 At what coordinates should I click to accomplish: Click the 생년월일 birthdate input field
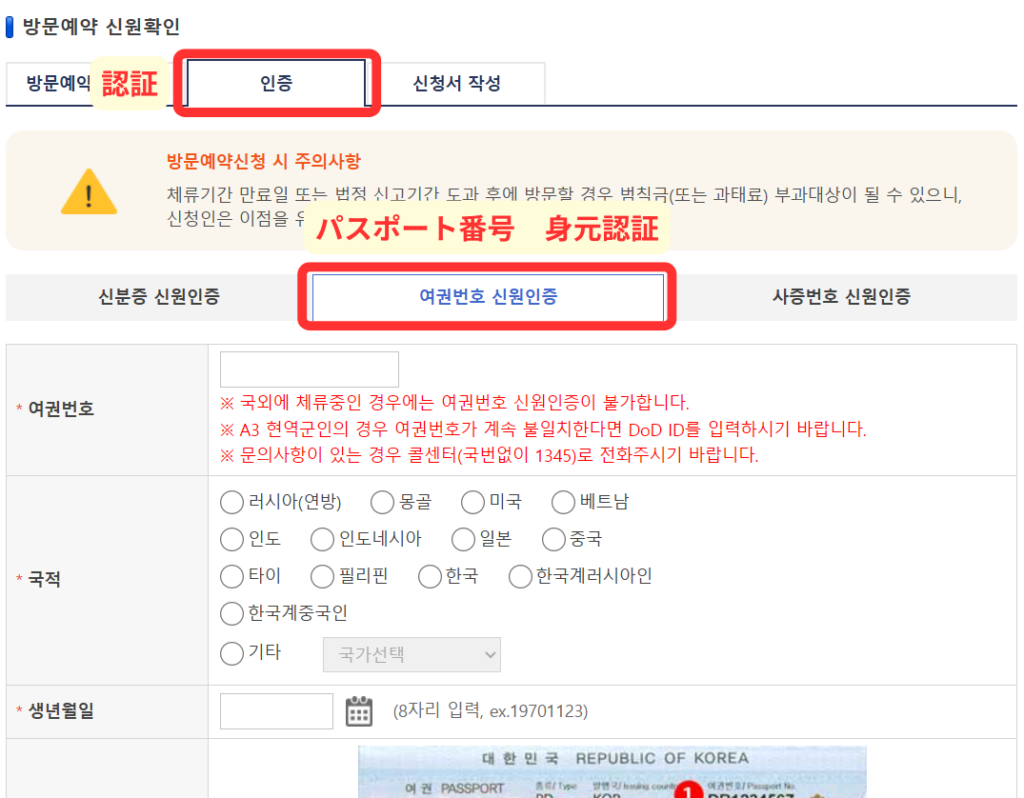click(276, 711)
